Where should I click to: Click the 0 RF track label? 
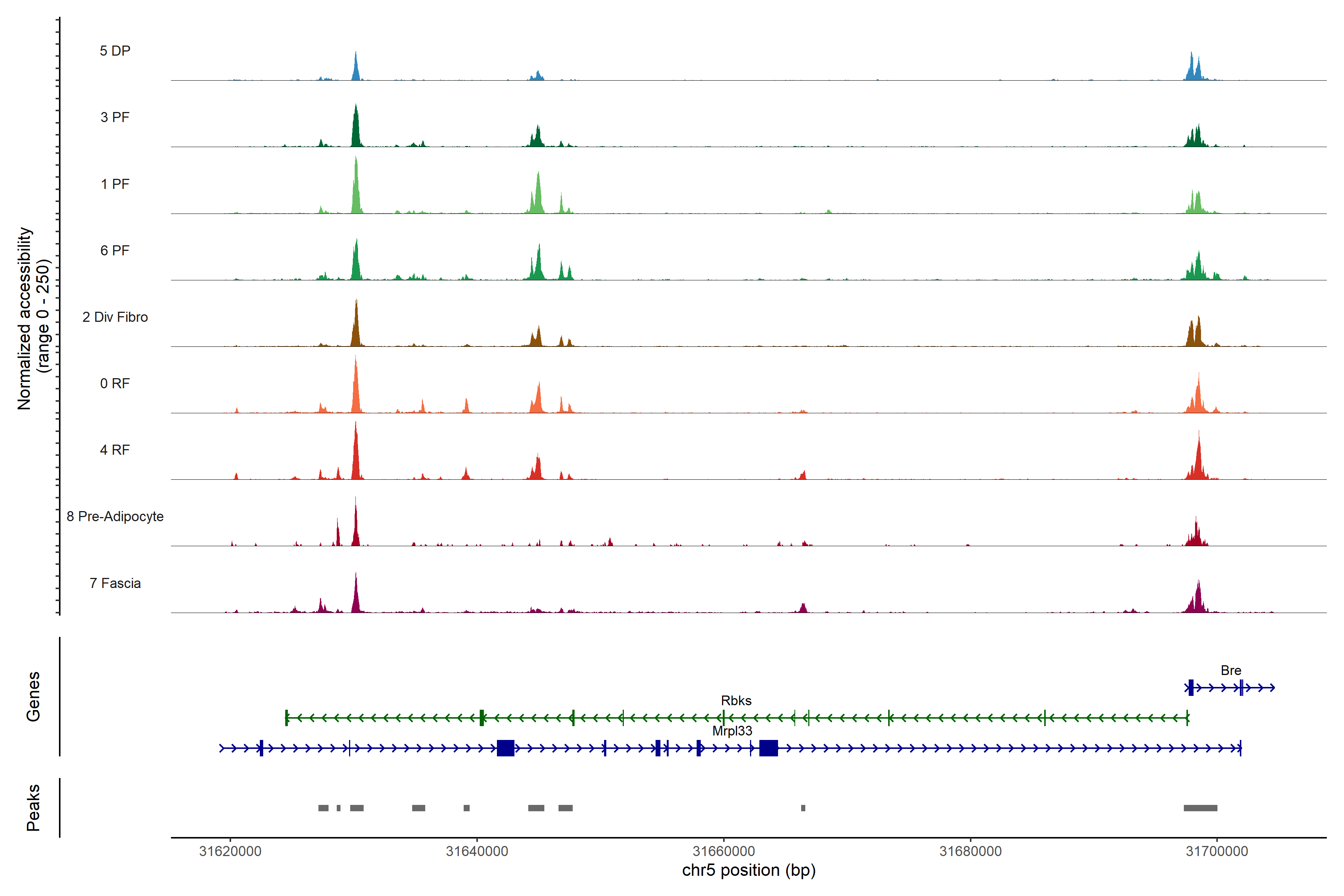click(x=115, y=383)
